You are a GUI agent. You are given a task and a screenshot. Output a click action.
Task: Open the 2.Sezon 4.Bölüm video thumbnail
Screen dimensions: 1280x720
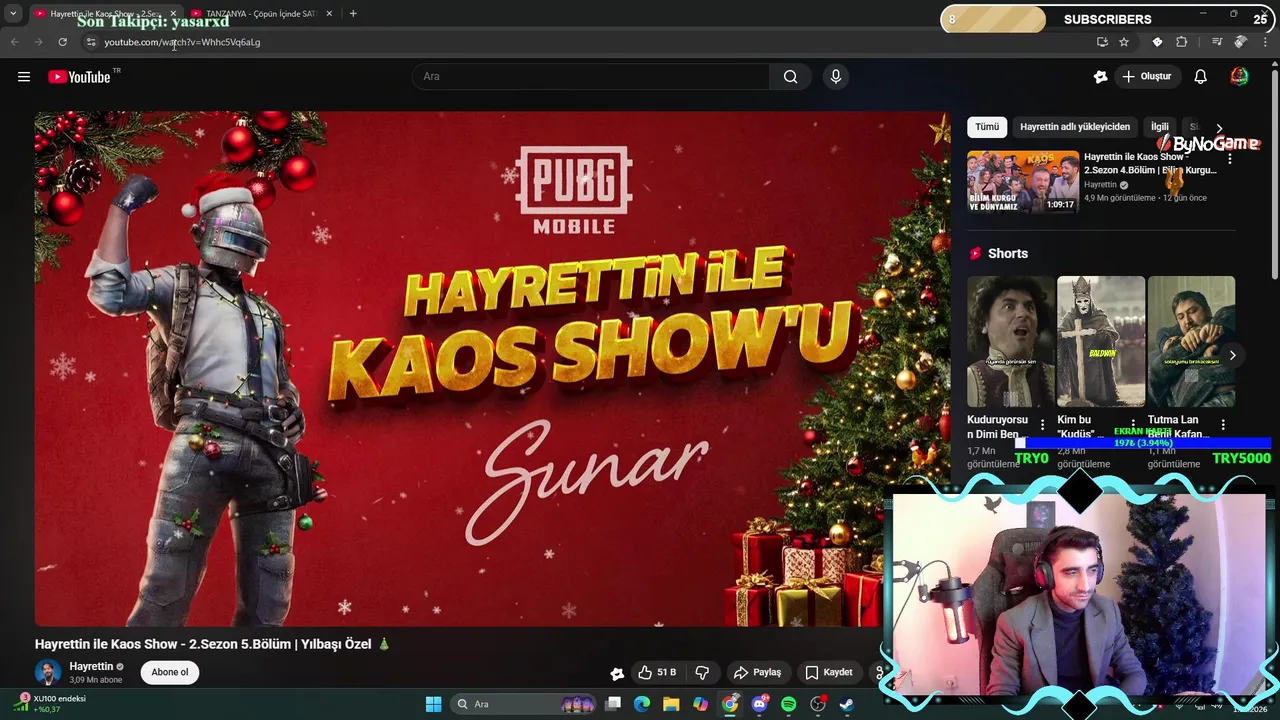tap(1023, 181)
